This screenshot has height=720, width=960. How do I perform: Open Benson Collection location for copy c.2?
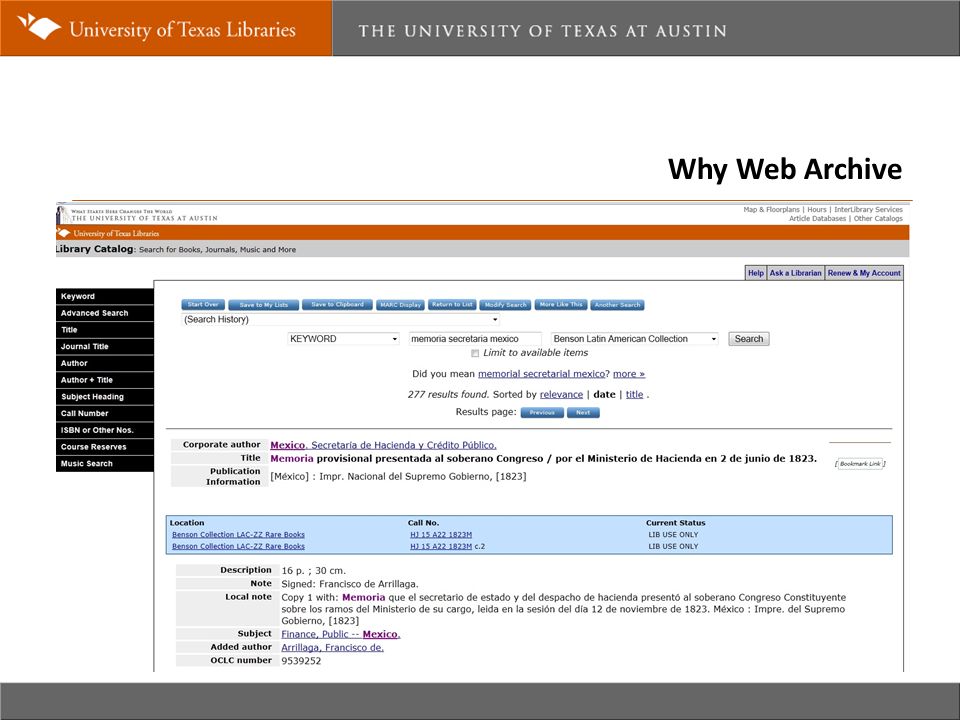238,546
